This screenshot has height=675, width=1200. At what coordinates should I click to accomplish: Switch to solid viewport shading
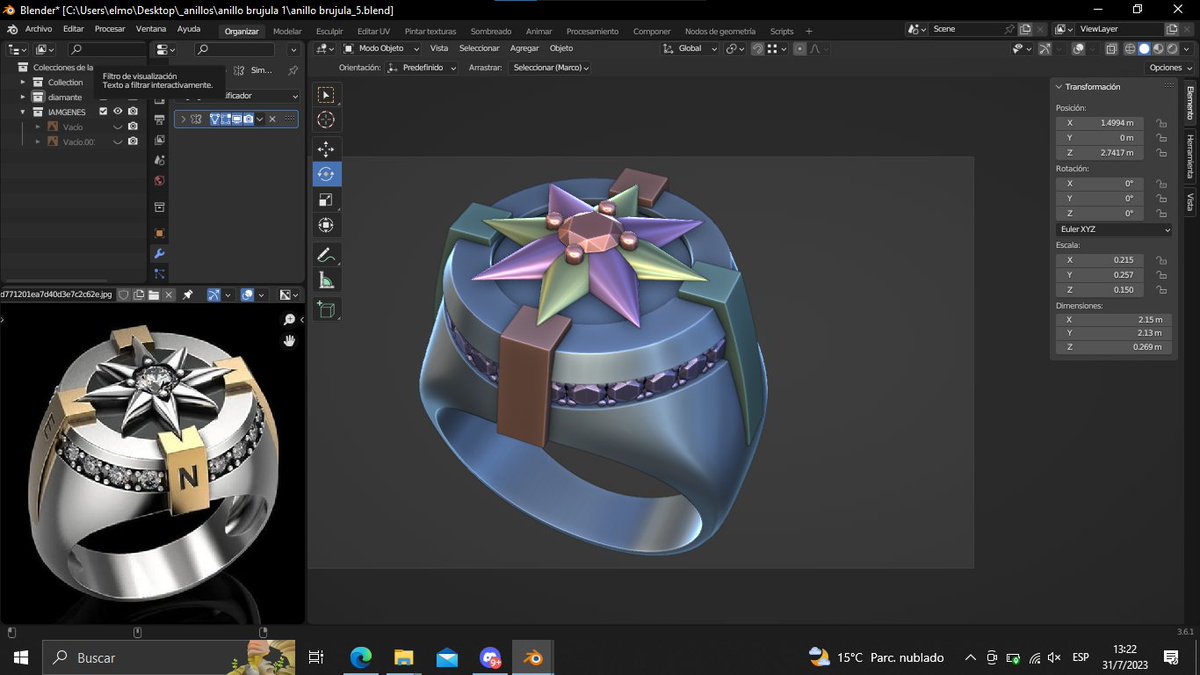click(x=1145, y=48)
